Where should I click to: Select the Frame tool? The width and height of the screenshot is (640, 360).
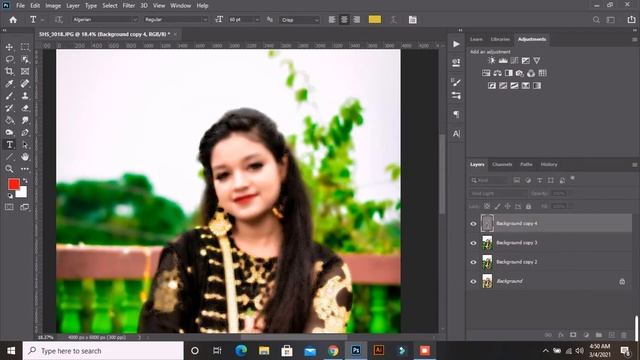[25, 71]
